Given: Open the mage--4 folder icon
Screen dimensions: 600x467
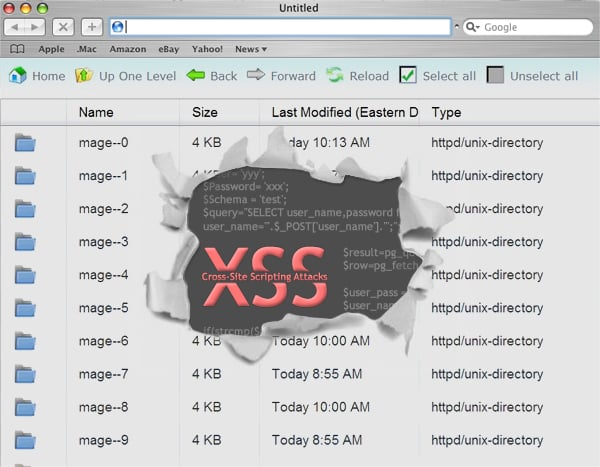Looking at the screenshot, I should pos(25,275).
